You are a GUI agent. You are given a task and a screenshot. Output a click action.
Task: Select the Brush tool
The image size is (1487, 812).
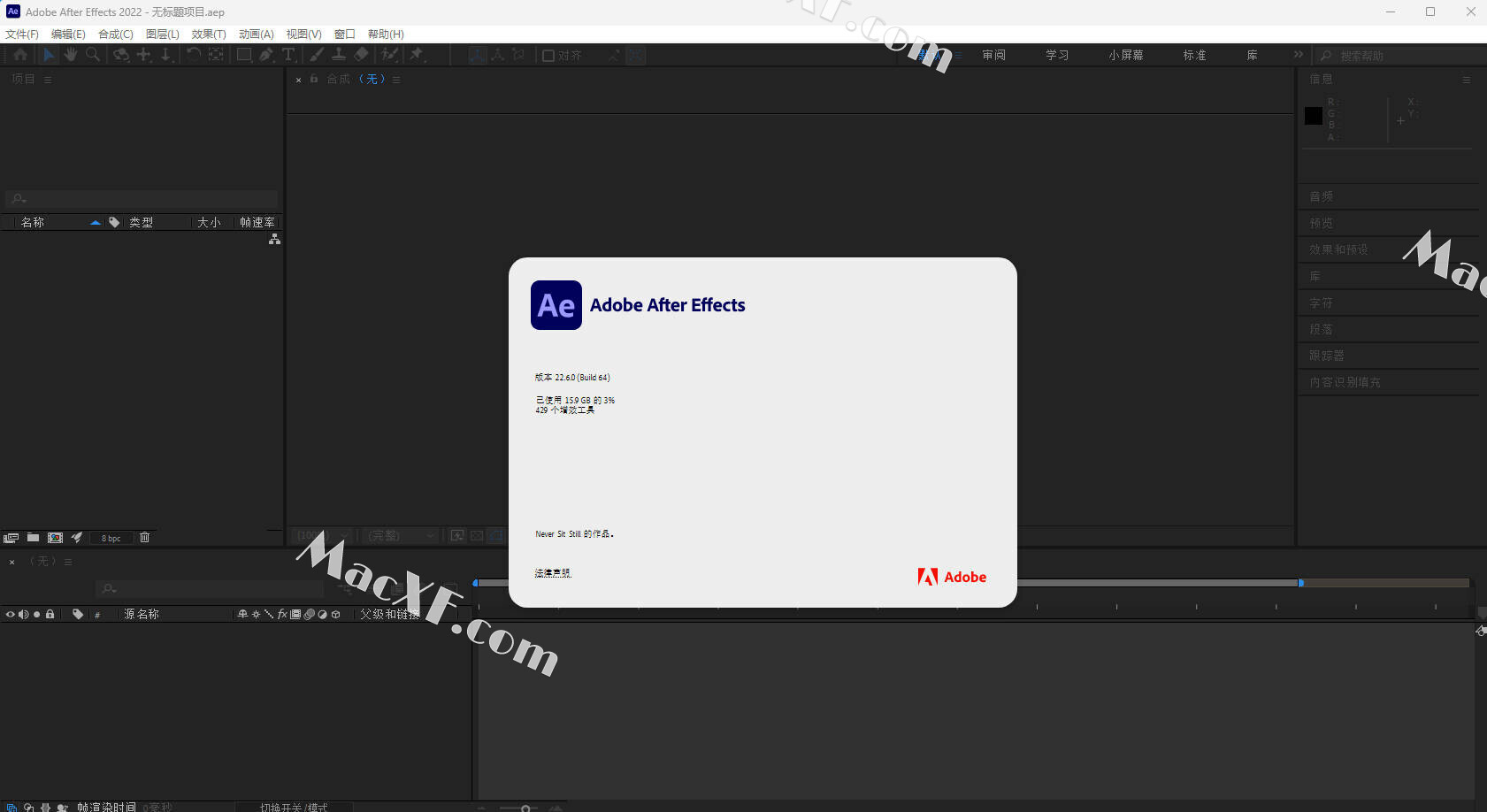(x=317, y=55)
